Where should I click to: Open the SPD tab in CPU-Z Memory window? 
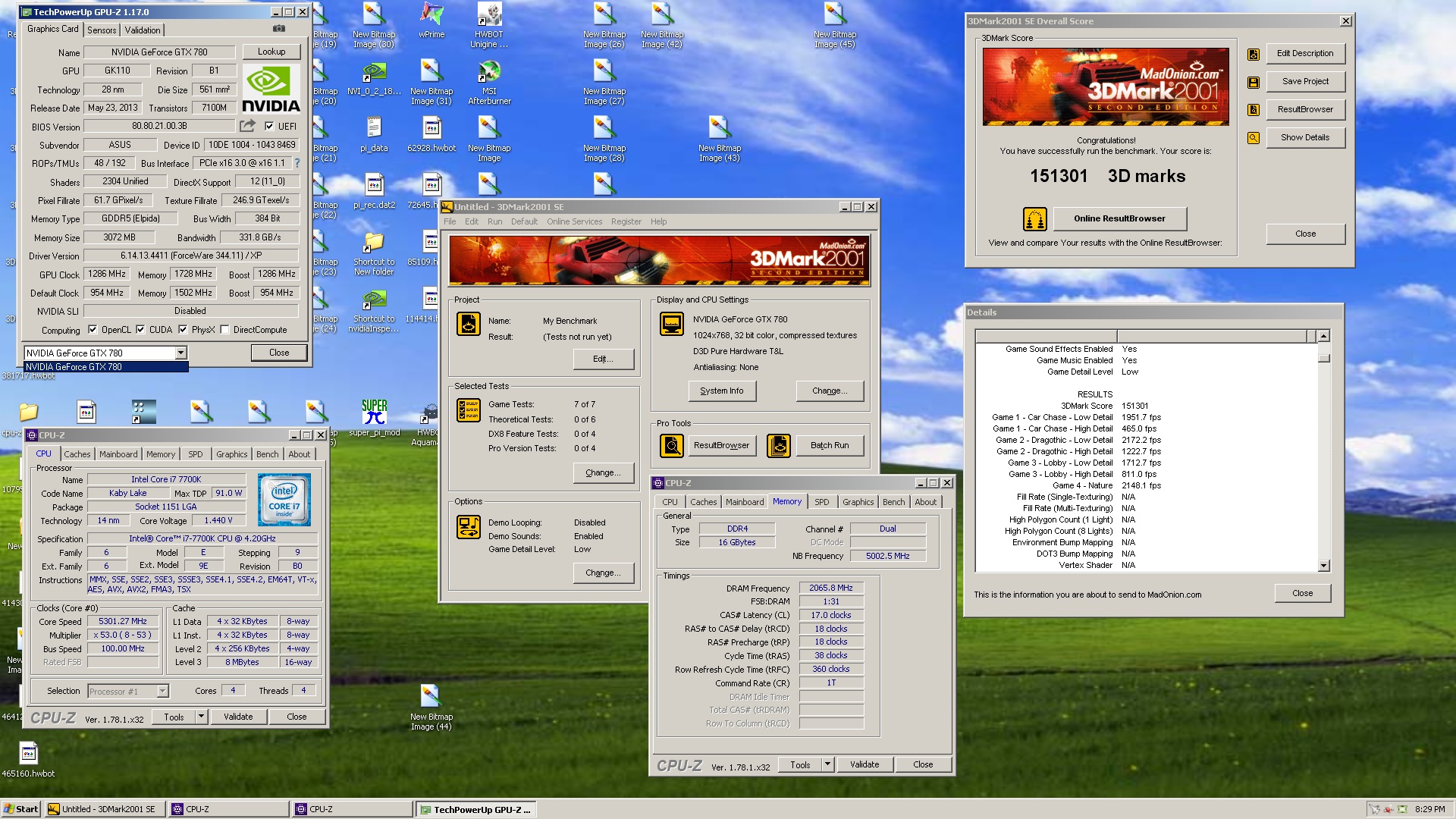(x=821, y=502)
